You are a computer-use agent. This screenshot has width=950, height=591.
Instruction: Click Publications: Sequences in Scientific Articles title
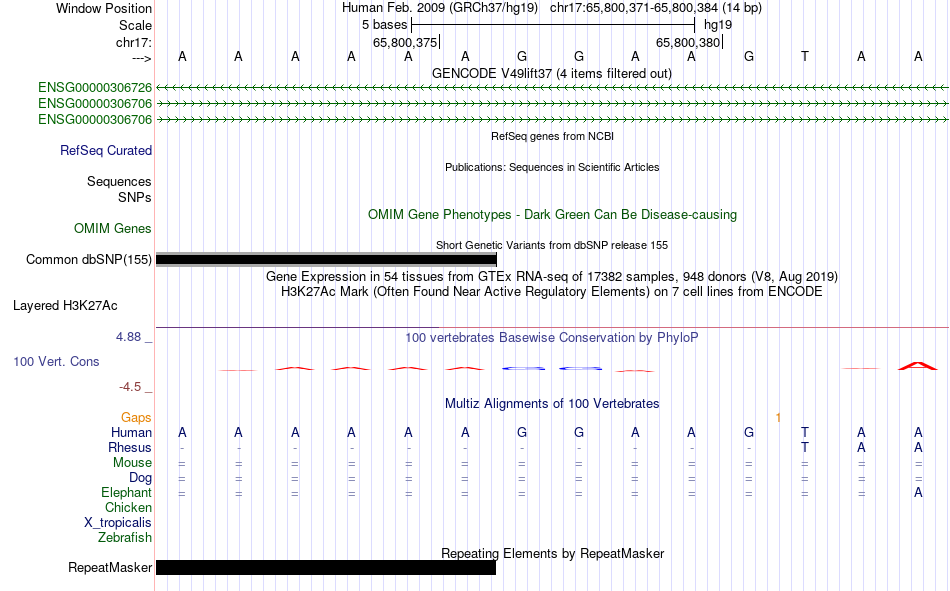pos(552,167)
